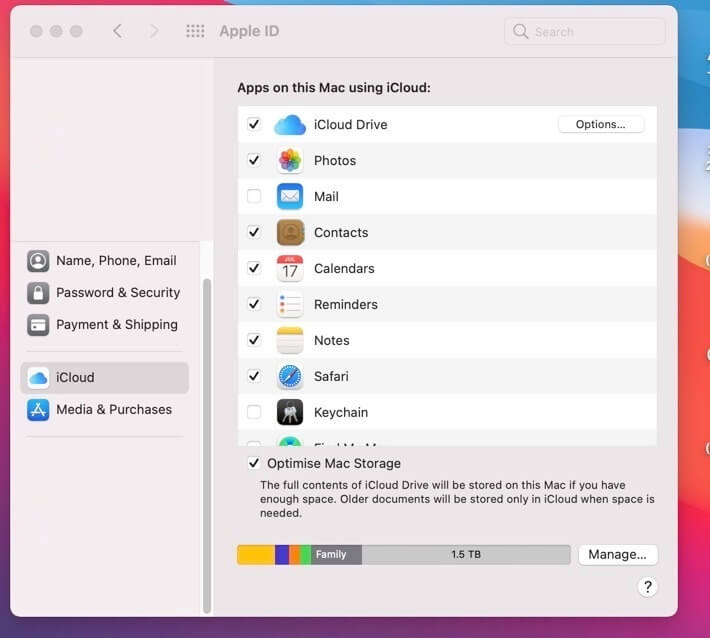Click the Payment & Shipping card icon

pyautogui.click(x=38, y=325)
